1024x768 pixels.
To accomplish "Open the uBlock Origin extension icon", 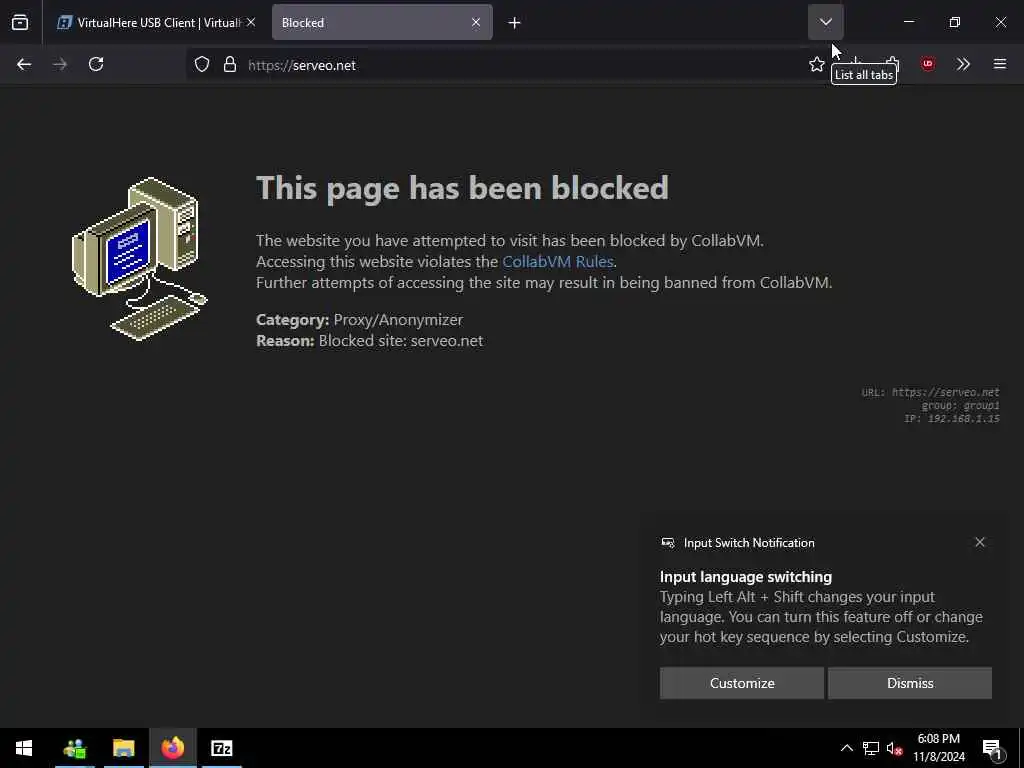I will (x=927, y=64).
